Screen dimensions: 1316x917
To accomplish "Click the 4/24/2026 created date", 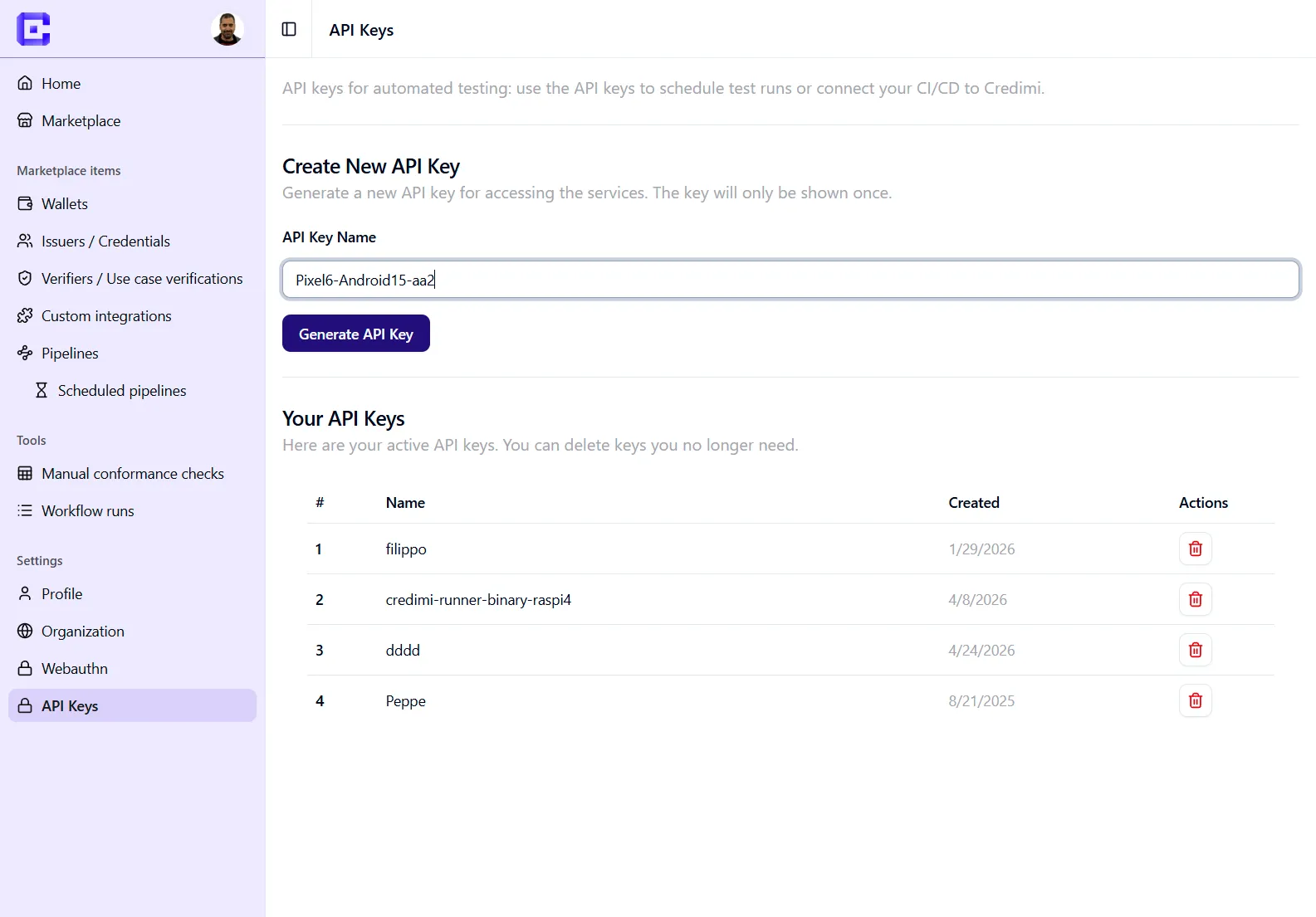I will pos(981,650).
